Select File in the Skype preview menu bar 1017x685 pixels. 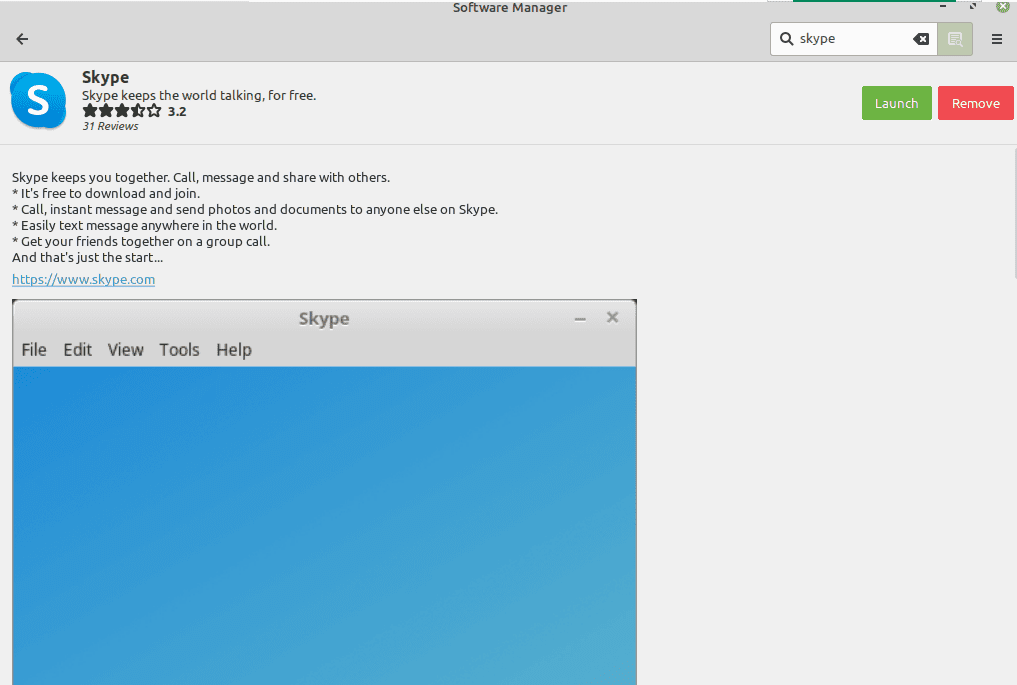33,350
